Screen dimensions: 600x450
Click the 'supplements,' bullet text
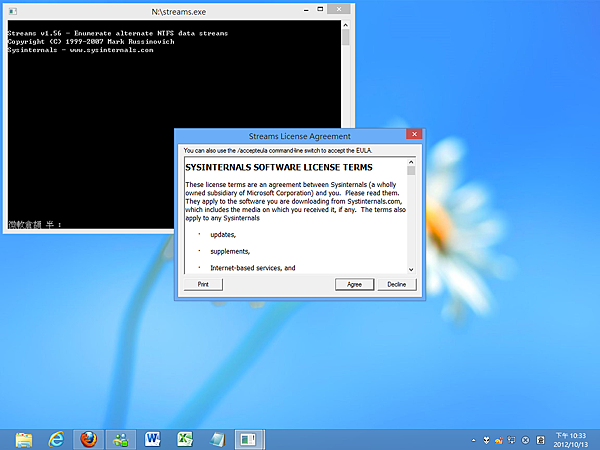pos(230,251)
